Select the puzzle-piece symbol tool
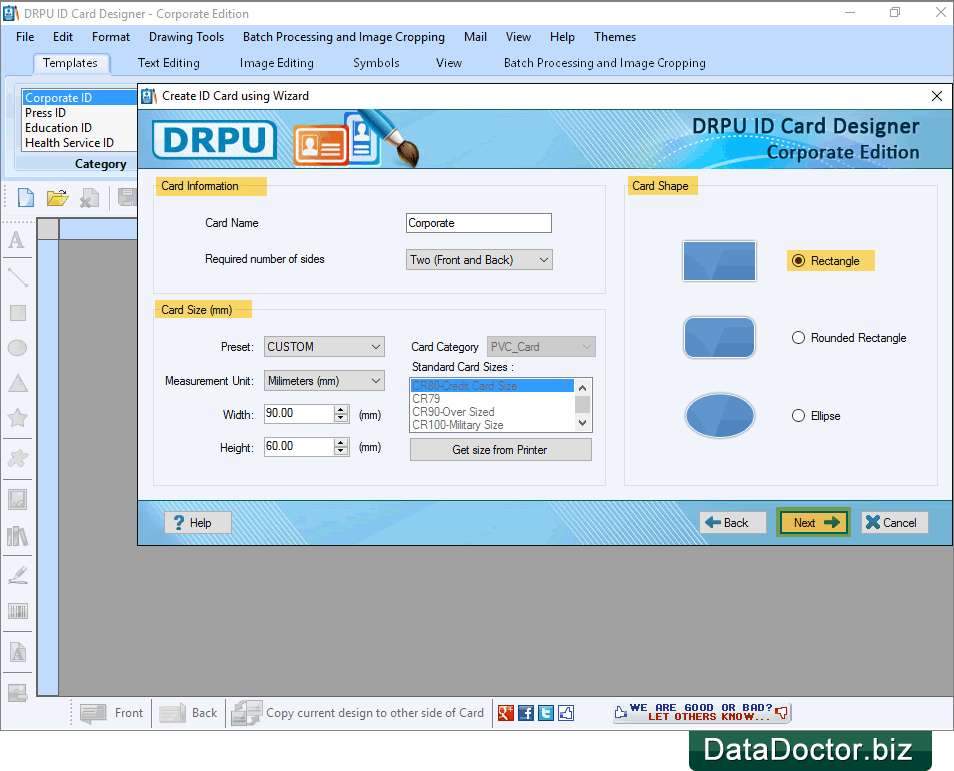 [x=18, y=458]
